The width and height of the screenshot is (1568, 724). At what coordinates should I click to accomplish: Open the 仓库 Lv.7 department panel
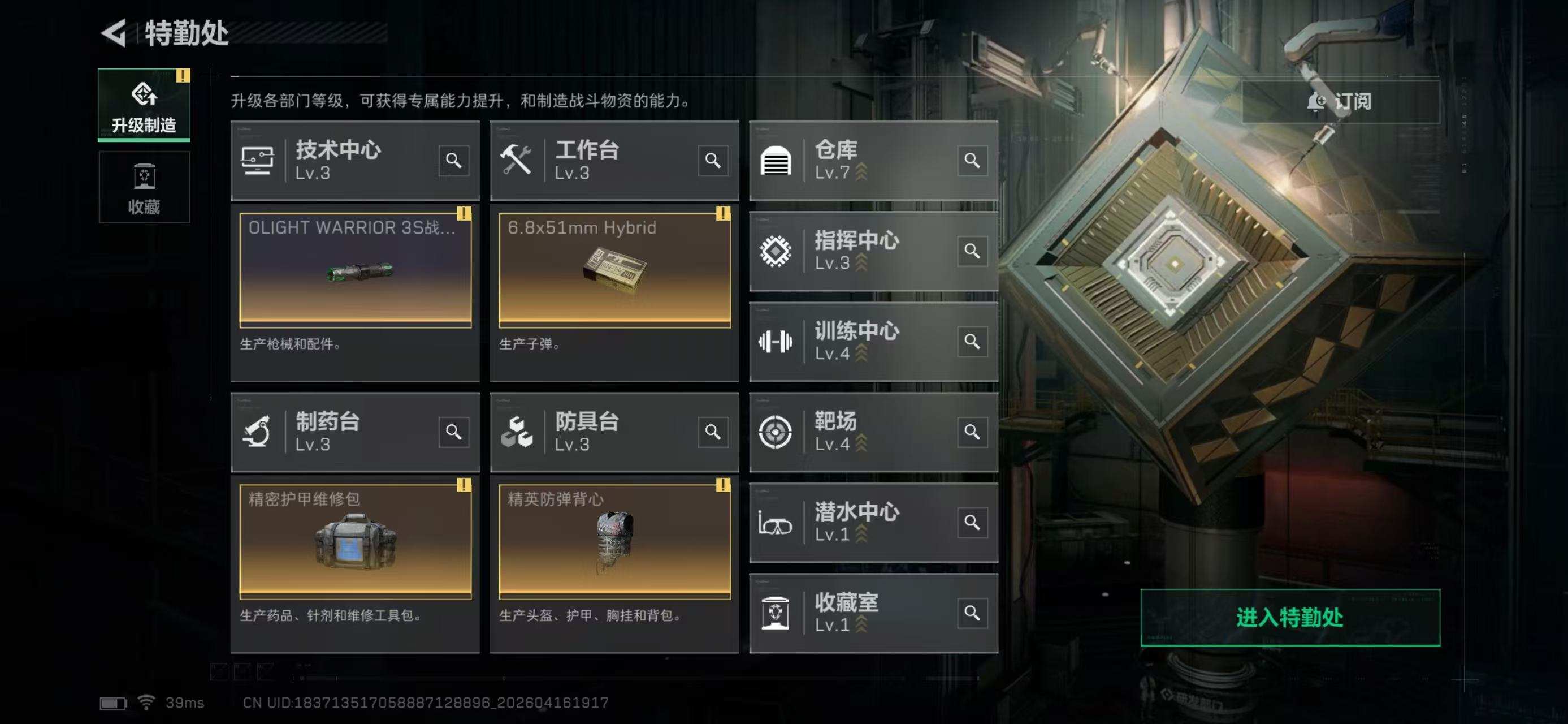[873, 161]
